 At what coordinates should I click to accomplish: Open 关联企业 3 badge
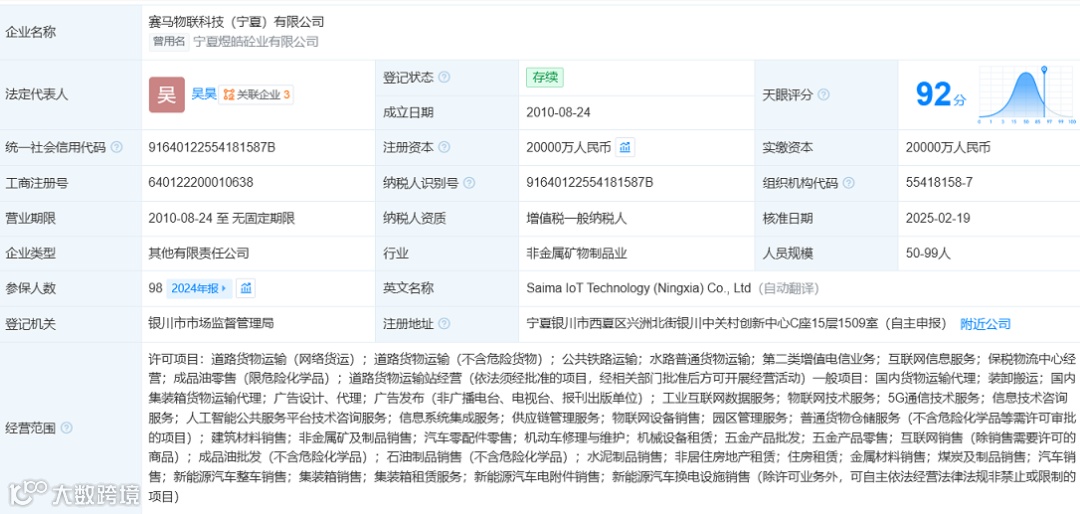tap(256, 94)
